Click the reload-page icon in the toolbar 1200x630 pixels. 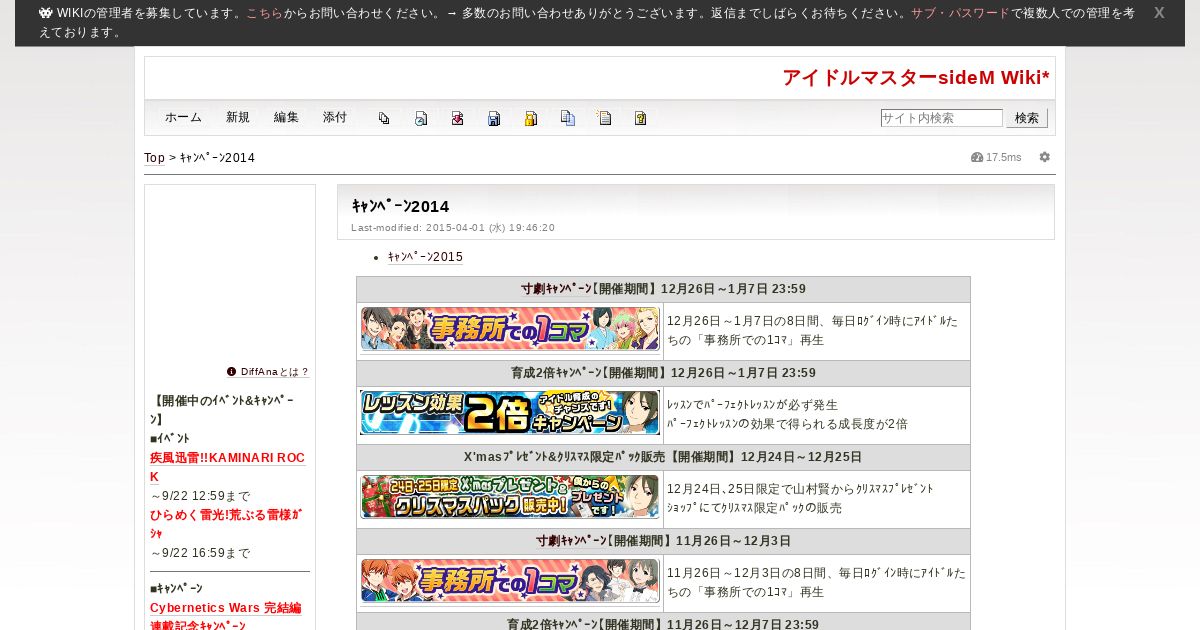click(421, 118)
